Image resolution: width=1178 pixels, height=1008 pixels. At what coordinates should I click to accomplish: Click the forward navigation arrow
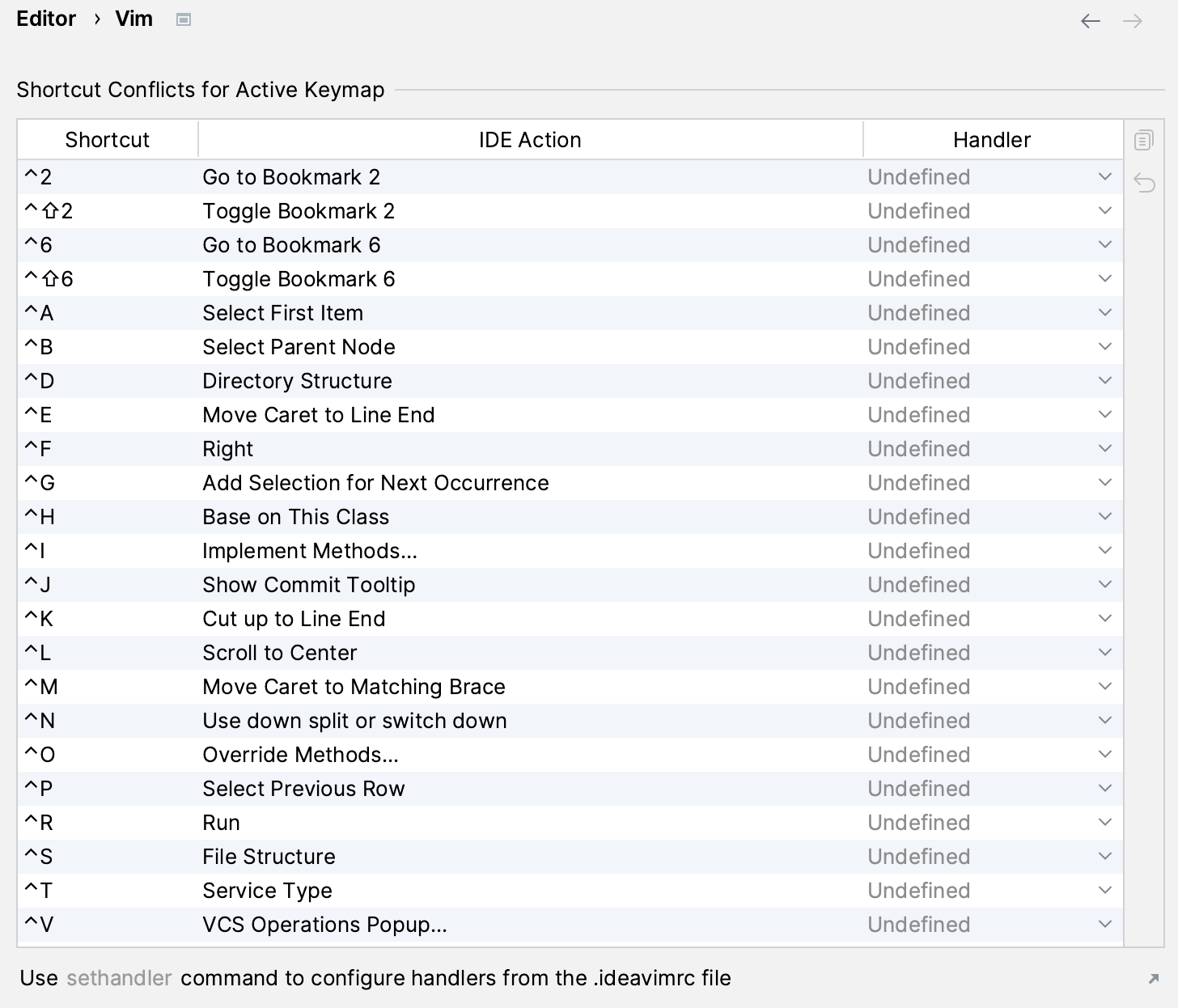pos(1133,21)
